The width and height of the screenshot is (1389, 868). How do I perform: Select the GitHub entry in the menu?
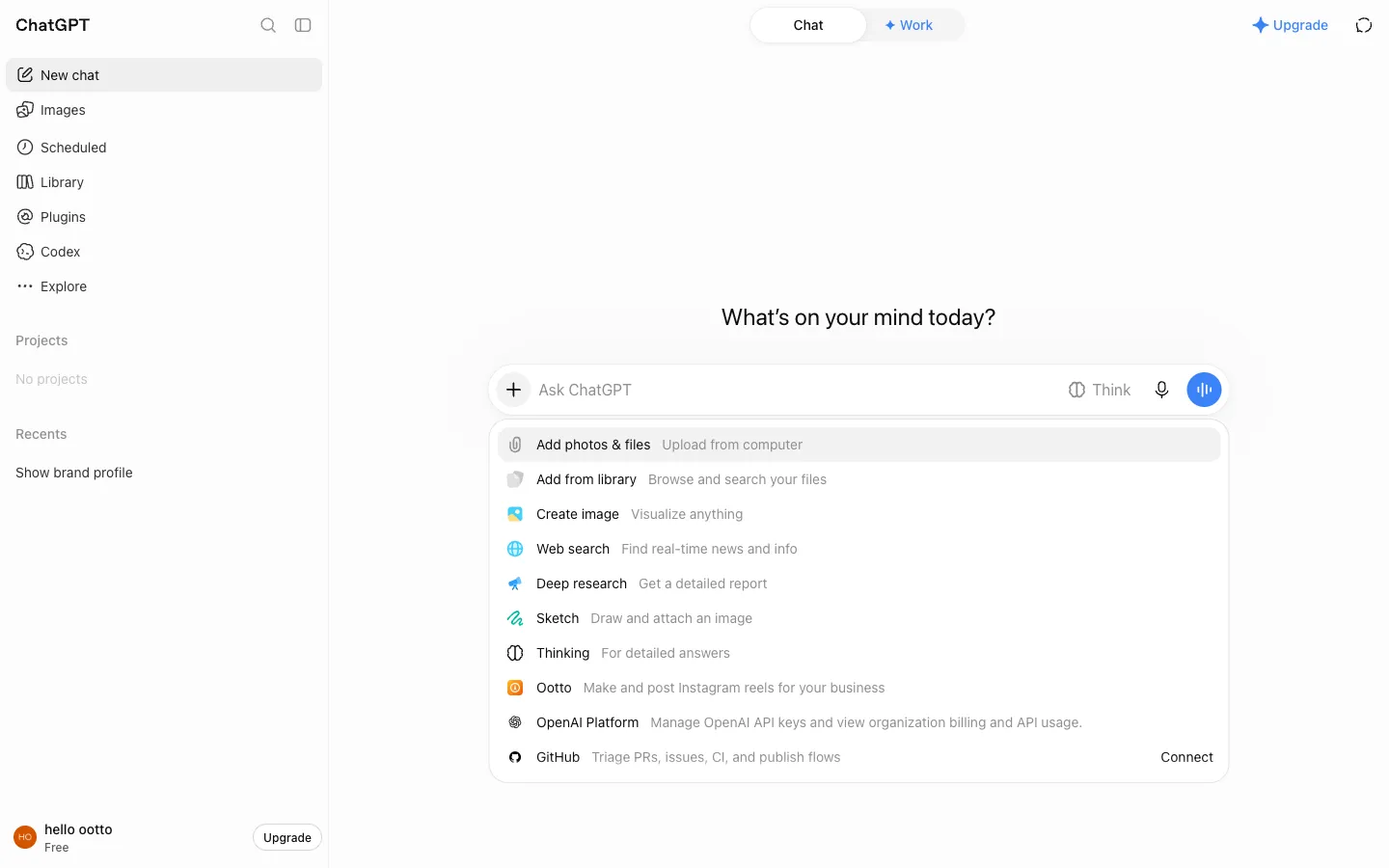coord(858,757)
